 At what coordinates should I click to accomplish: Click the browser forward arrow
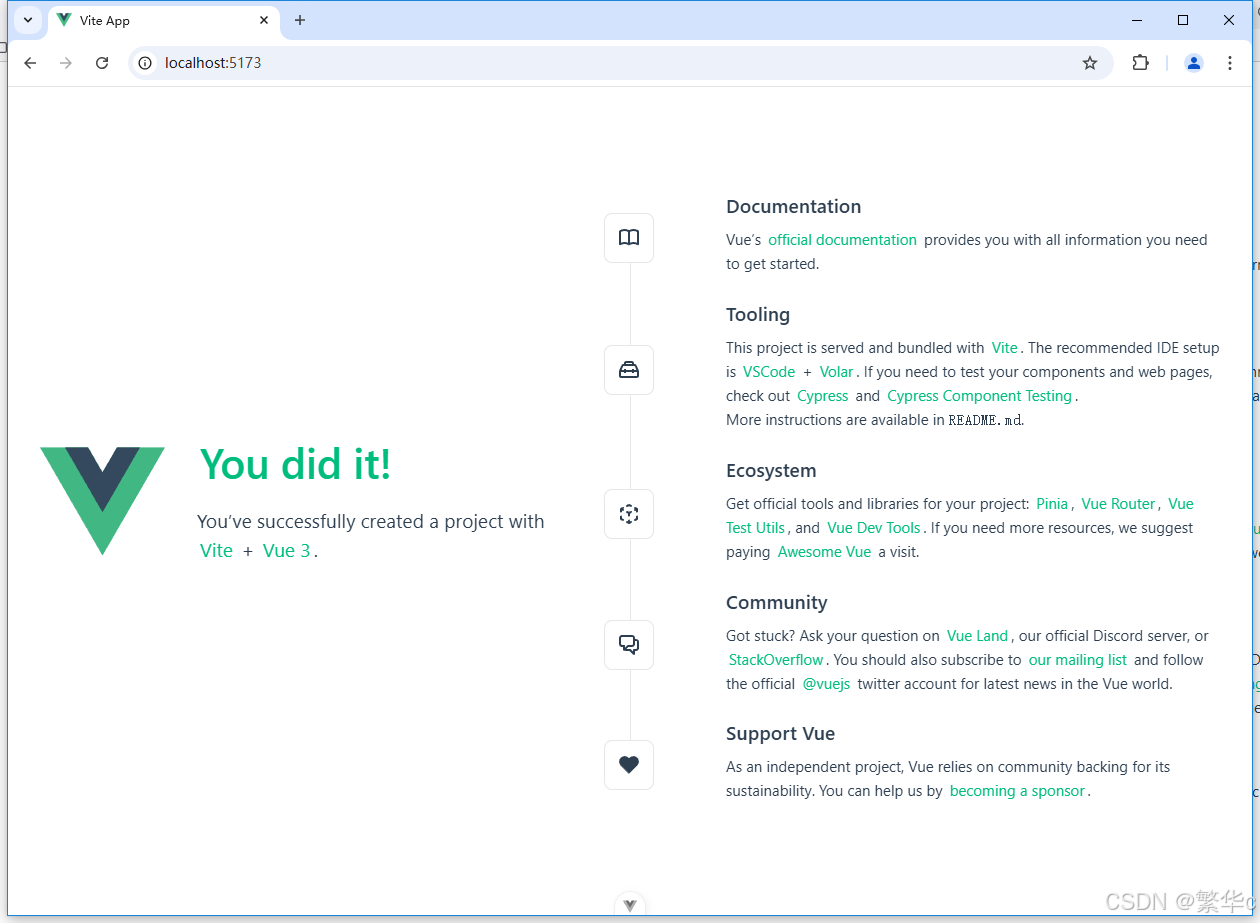click(66, 63)
